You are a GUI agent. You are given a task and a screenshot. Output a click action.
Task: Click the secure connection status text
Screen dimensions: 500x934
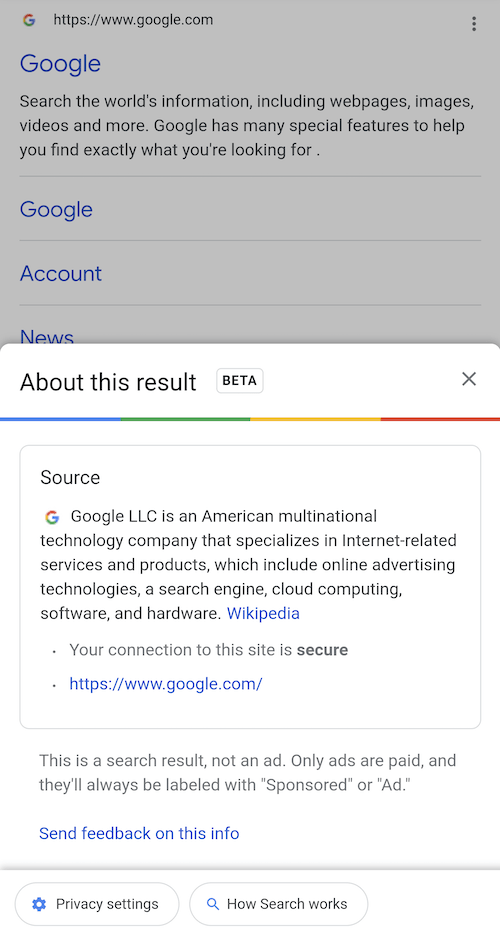click(x=209, y=650)
